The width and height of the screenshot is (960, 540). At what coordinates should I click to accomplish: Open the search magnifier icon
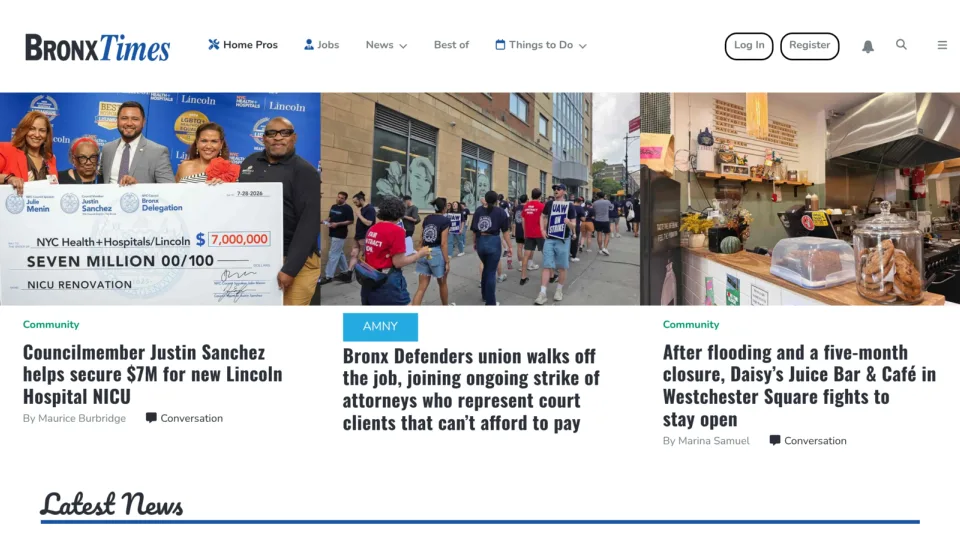(x=901, y=45)
